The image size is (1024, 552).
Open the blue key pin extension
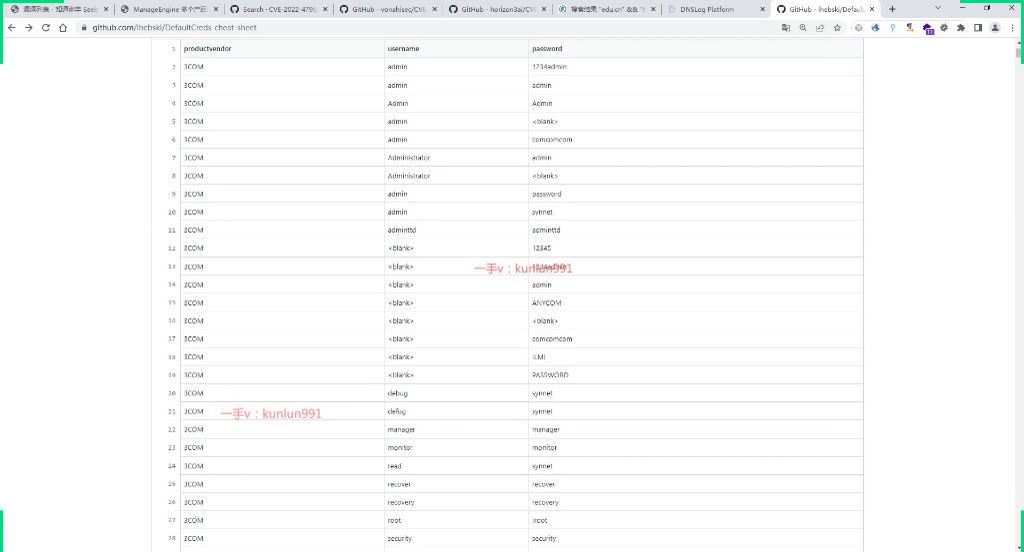893,28
